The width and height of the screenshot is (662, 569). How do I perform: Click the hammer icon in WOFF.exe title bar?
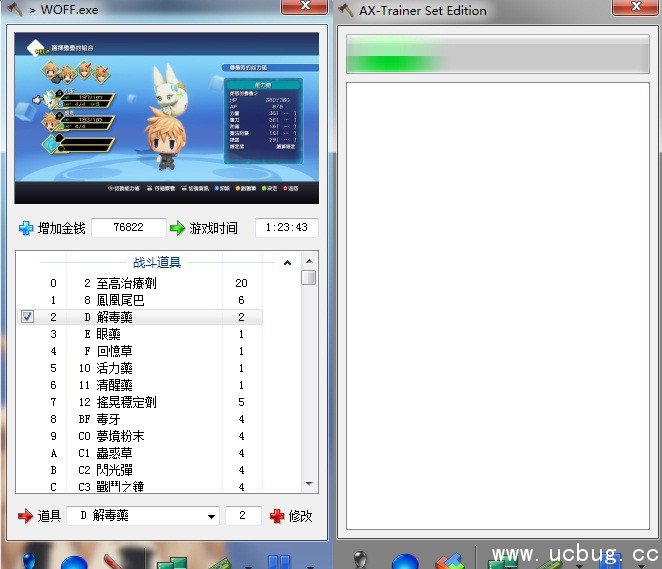click(14, 10)
